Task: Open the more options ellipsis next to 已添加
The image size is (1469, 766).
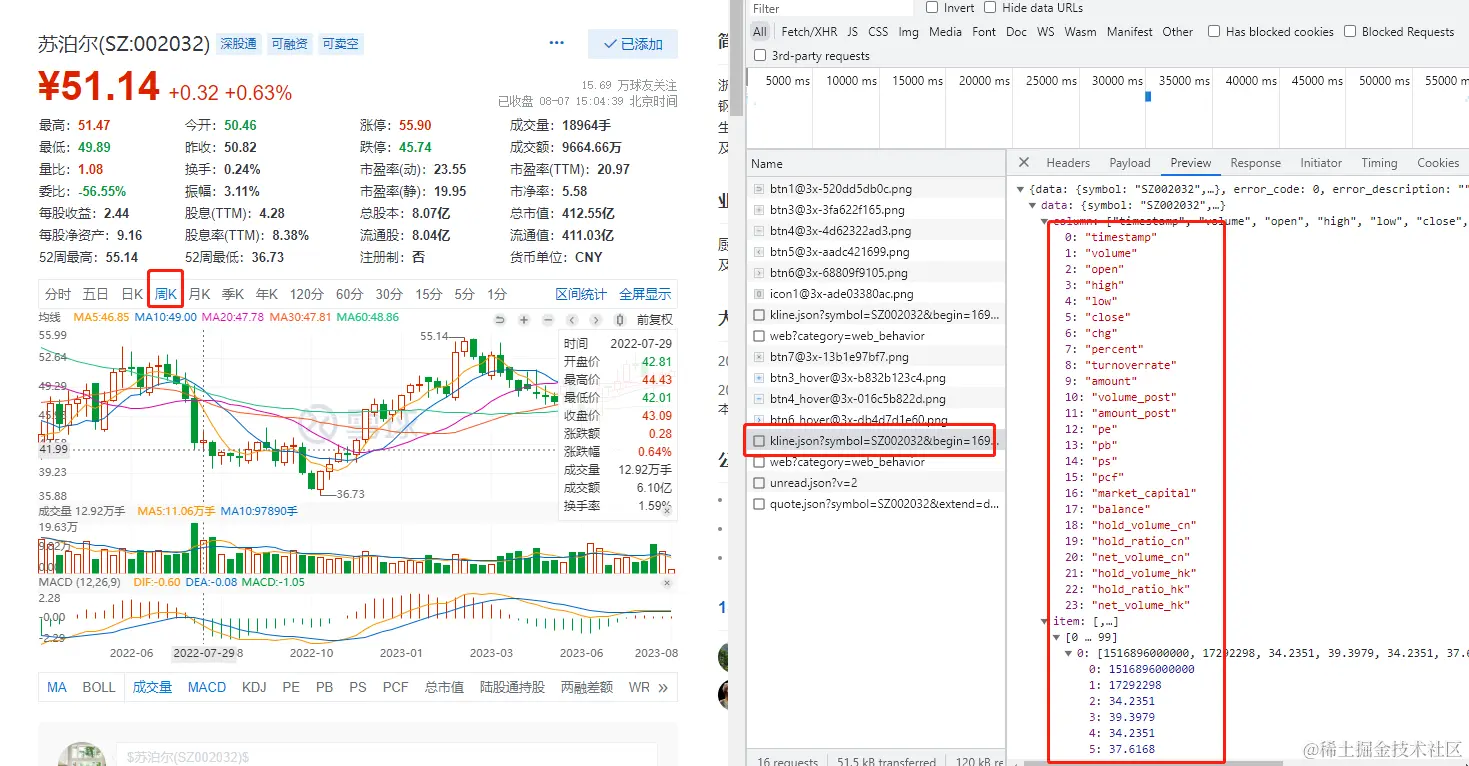Action: click(x=557, y=43)
